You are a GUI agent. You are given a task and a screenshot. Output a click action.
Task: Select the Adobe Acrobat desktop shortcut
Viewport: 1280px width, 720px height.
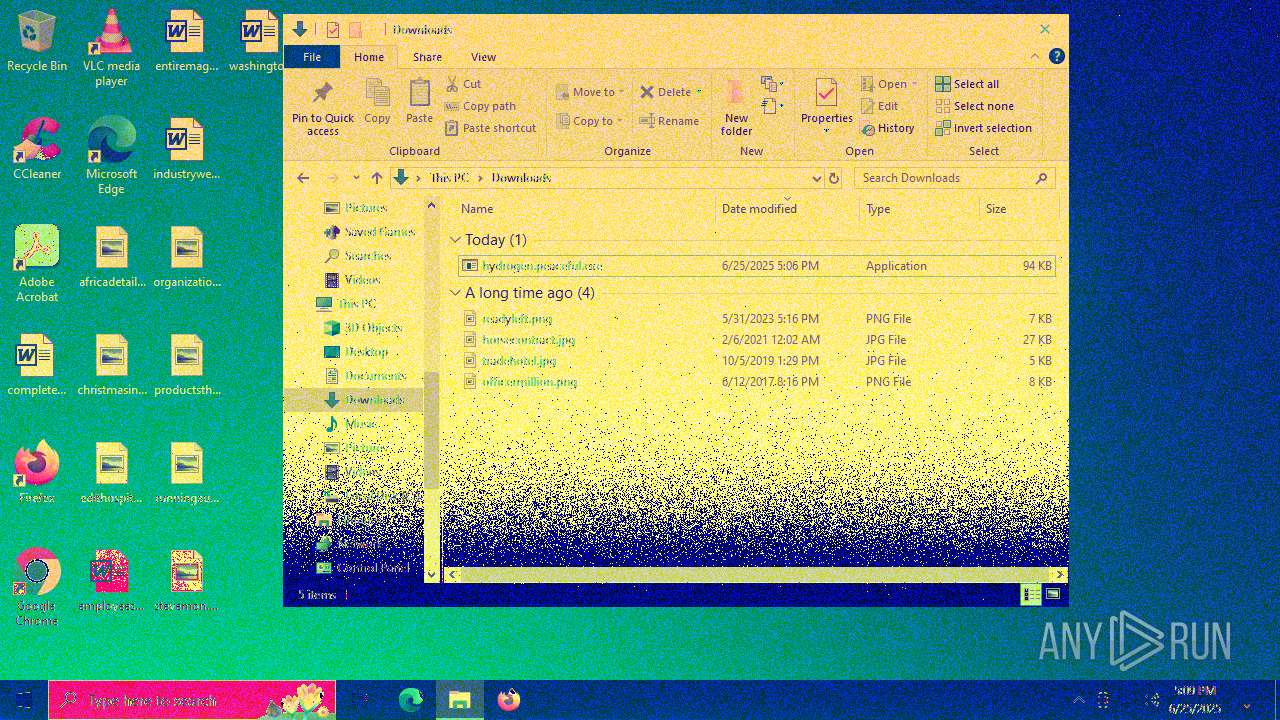[x=37, y=263]
